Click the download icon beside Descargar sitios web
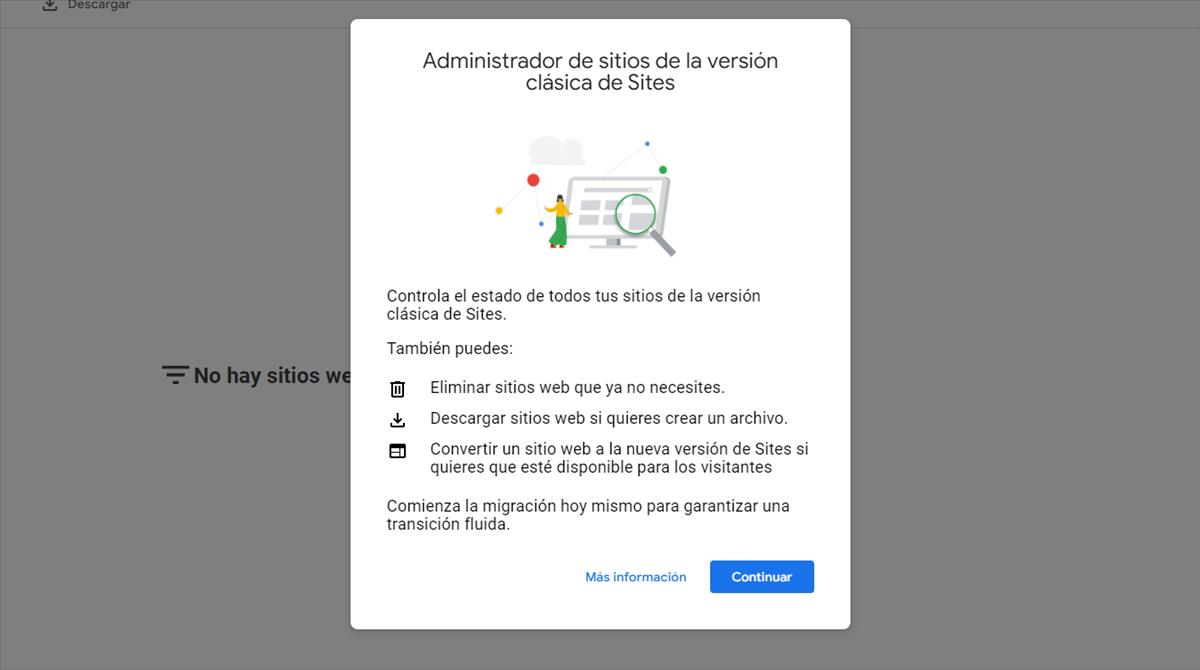Image resolution: width=1200 pixels, height=670 pixels. pyautogui.click(x=398, y=420)
